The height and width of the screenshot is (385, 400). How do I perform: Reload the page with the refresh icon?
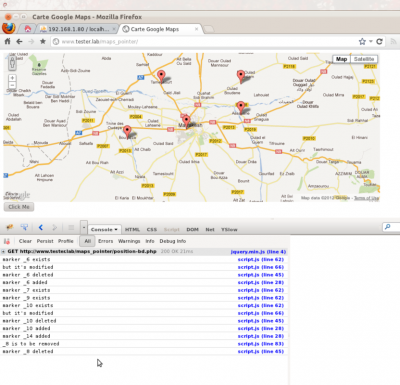tap(379, 41)
